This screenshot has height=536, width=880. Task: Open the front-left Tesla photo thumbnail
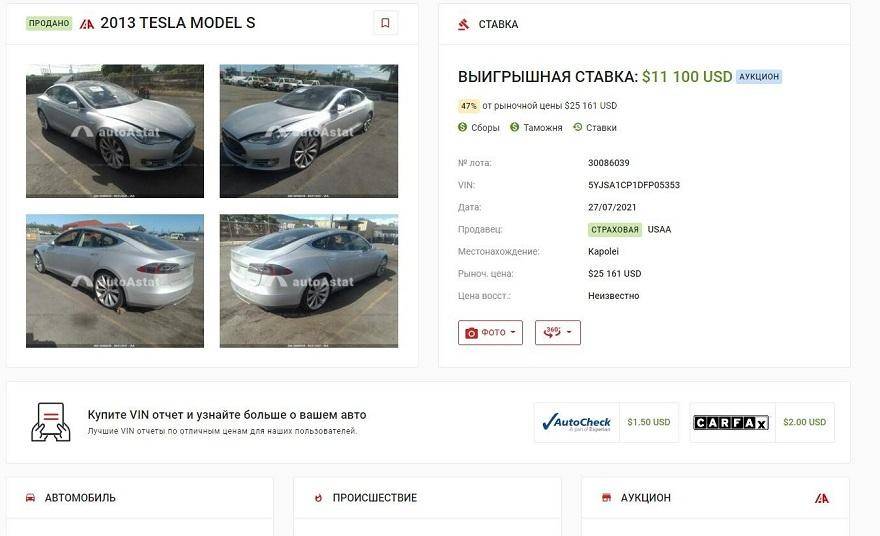(x=115, y=131)
